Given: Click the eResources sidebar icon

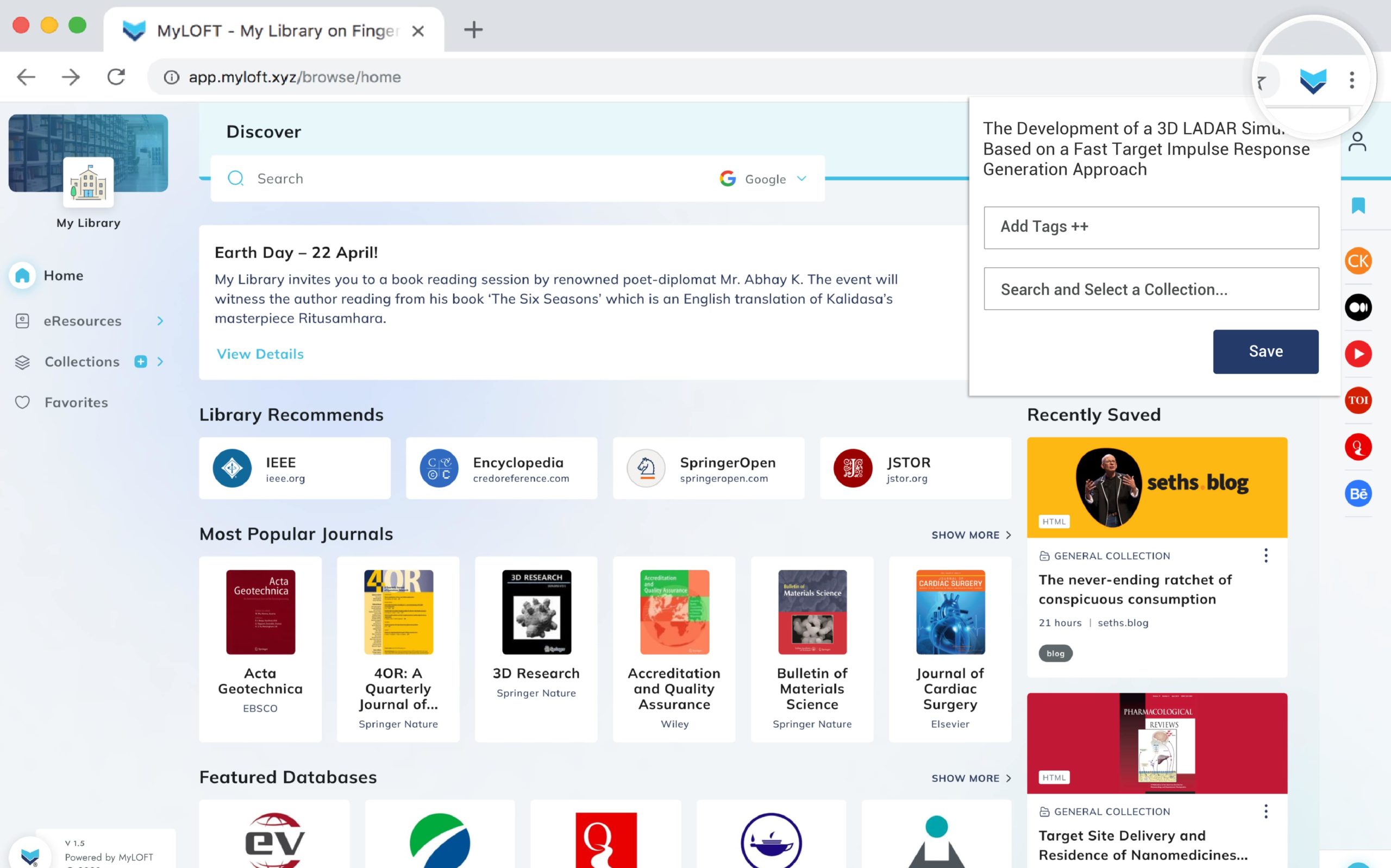Looking at the screenshot, I should click(22, 321).
